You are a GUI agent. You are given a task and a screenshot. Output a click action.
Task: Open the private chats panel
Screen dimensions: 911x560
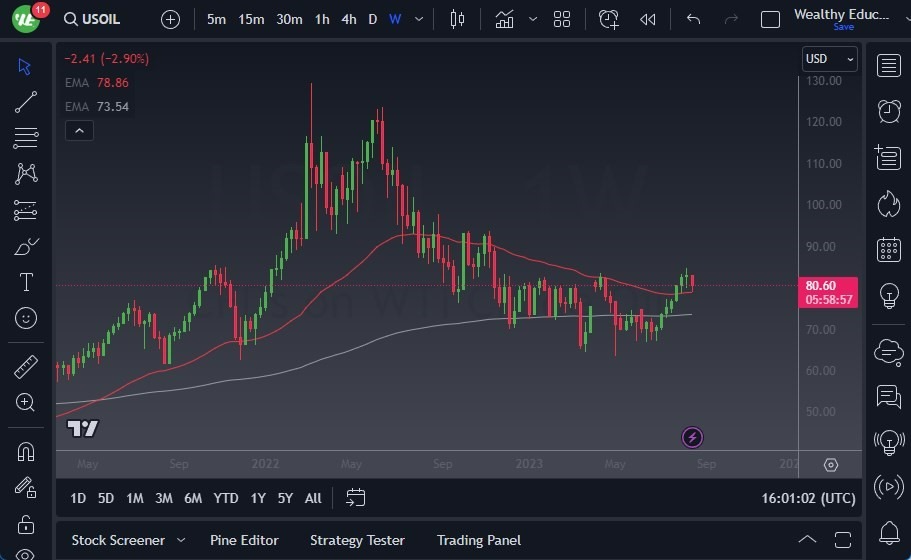point(889,397)
